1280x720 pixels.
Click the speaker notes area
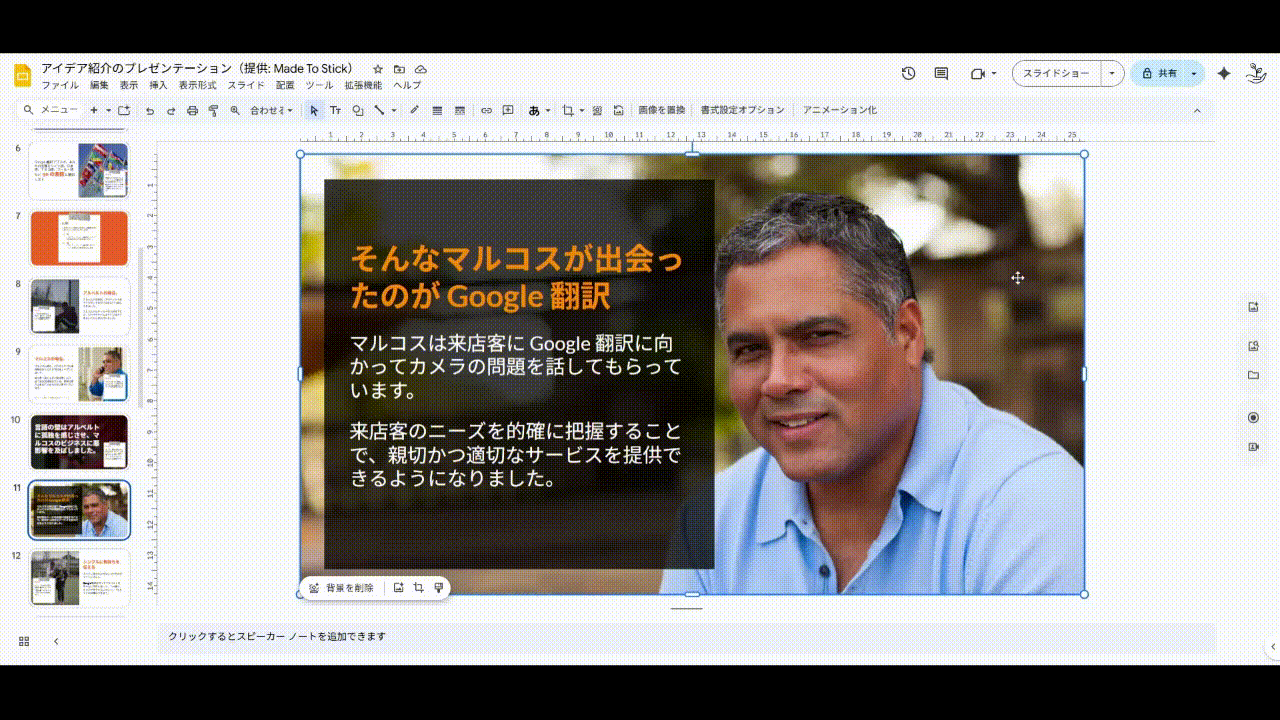(686, 637)
